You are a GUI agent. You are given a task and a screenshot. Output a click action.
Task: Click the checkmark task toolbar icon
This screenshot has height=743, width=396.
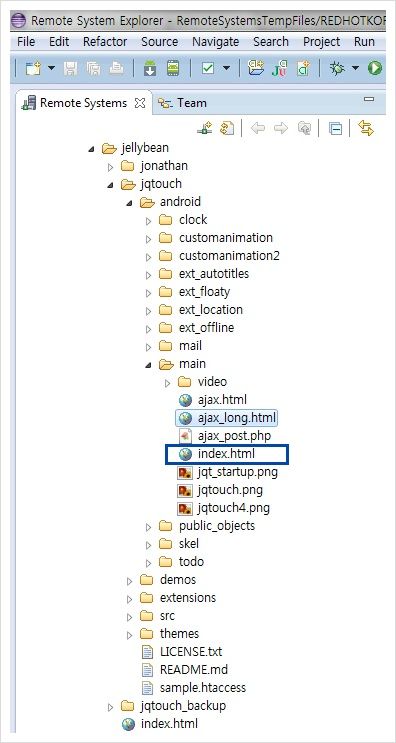(x=207, y=69)
